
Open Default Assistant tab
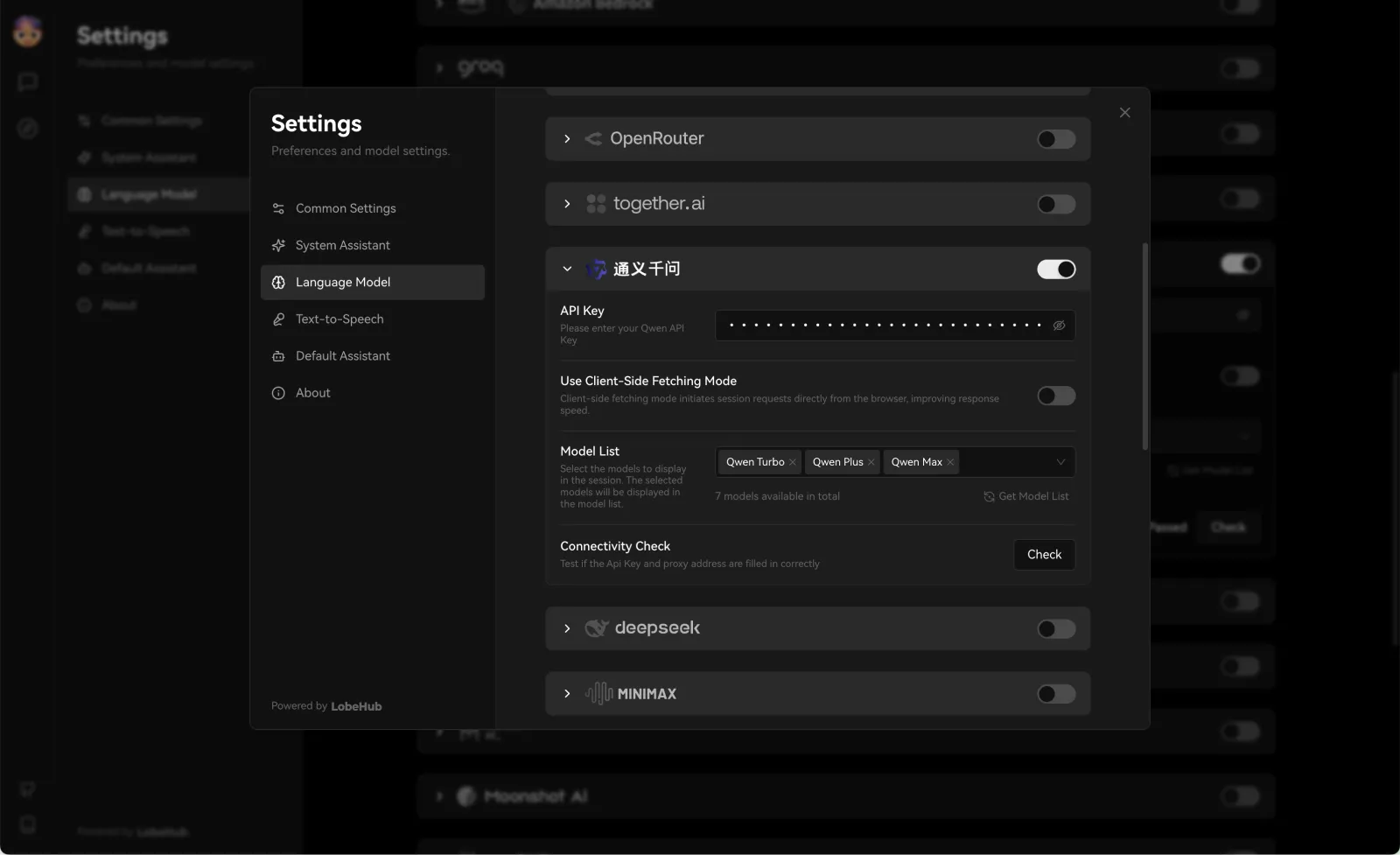[x=373, y=356]
